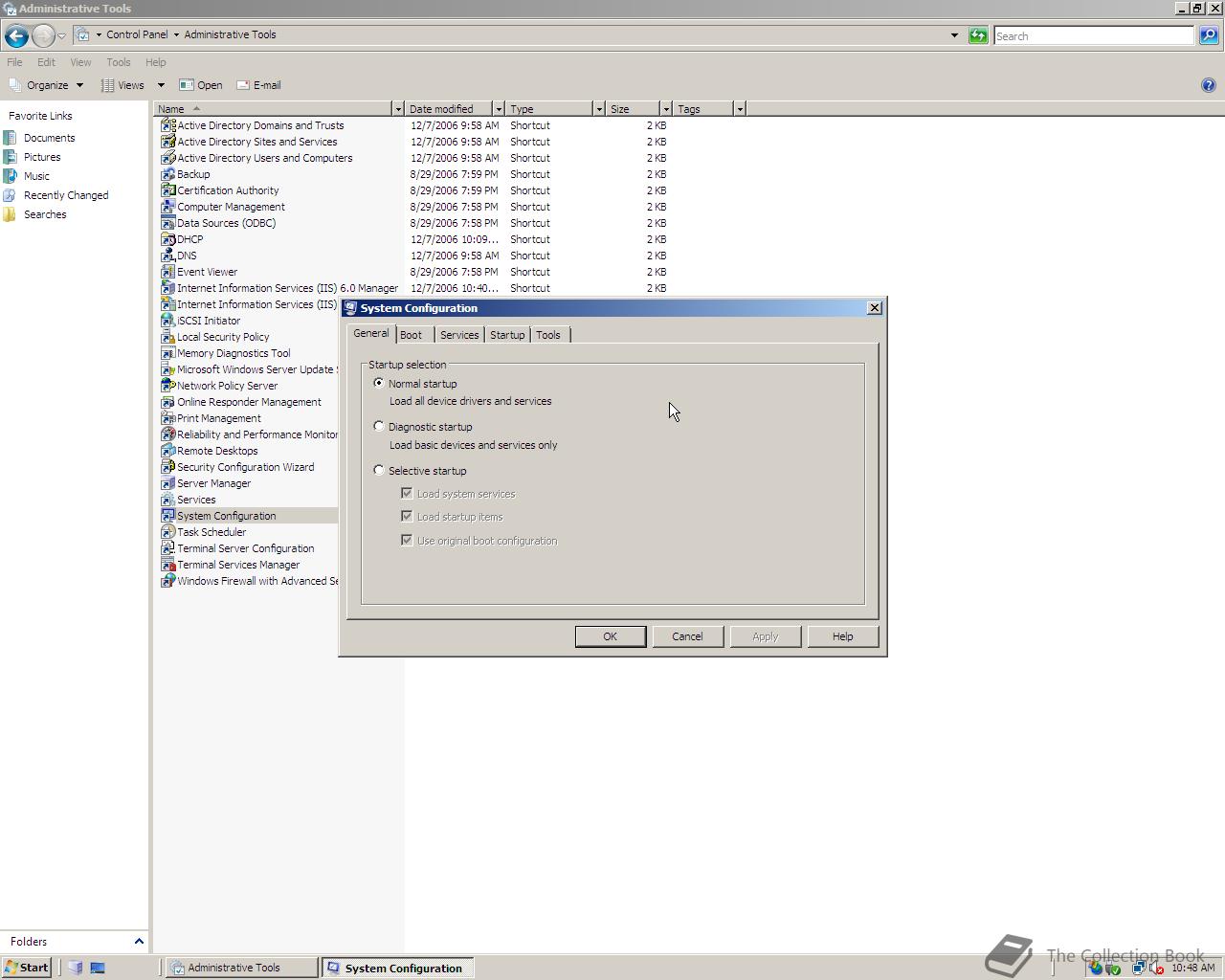Select Computer Management icon
The width and height of the screenshot is (1225, 980).
click(x=167, y=207)
